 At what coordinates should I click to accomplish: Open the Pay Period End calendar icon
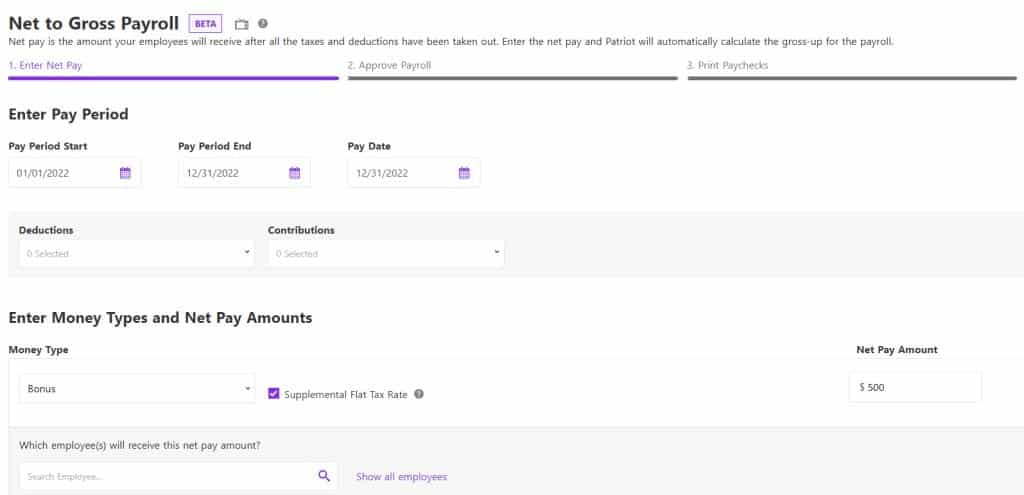click(295, 173)
